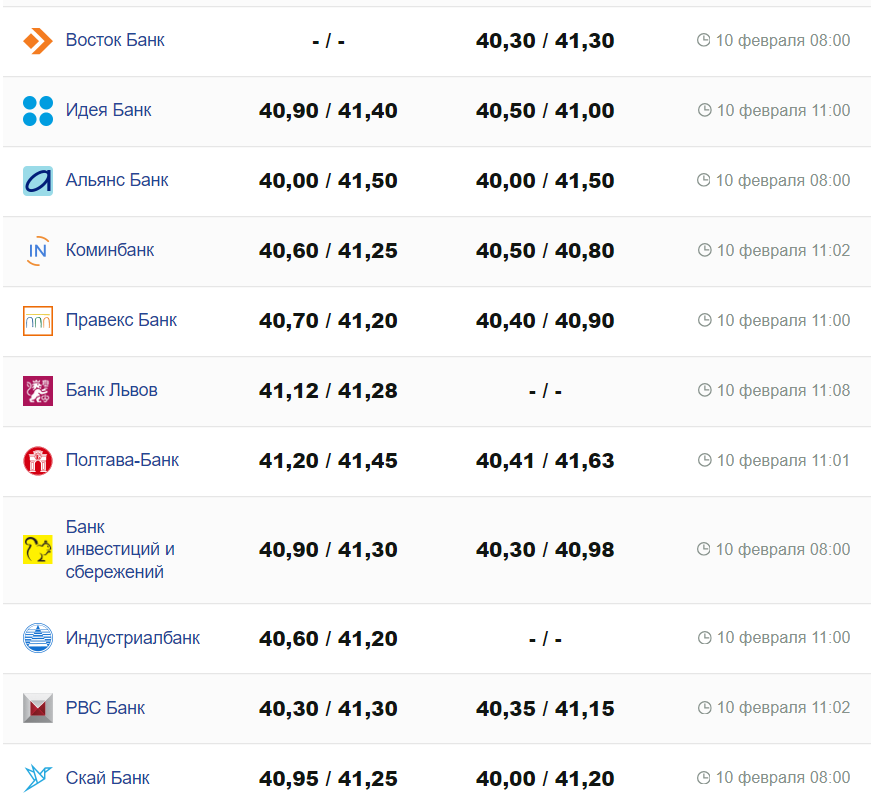Follow the Альянс Банк link
891x812 pixels.
click(x=117, y=181)
